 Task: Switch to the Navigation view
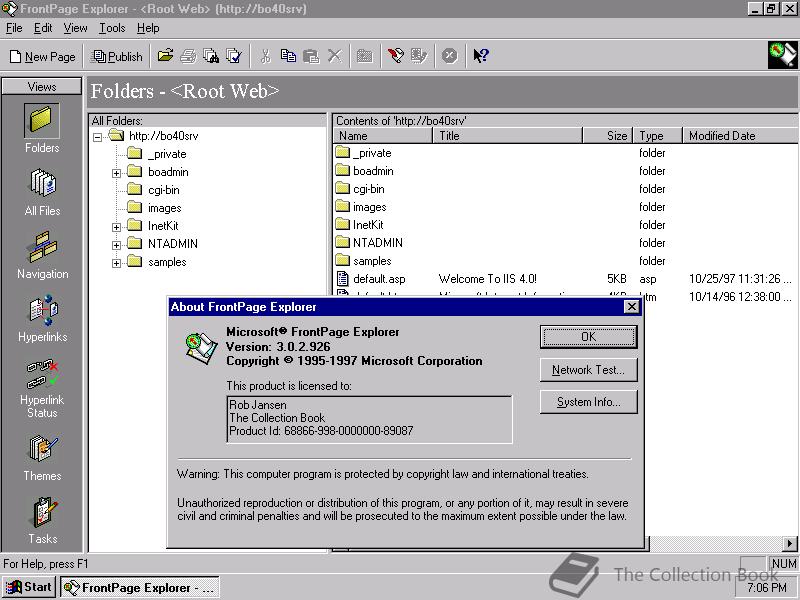pyautogui.click(x=42, y=255)
